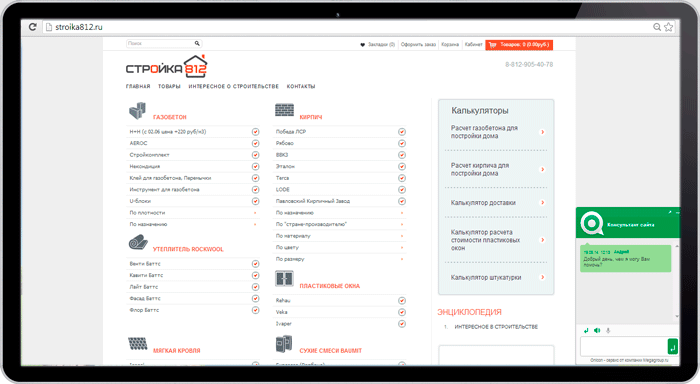Open Закладки (0) bookmarks link
This screenshot has height=384, width=700.
click(381, 45)
